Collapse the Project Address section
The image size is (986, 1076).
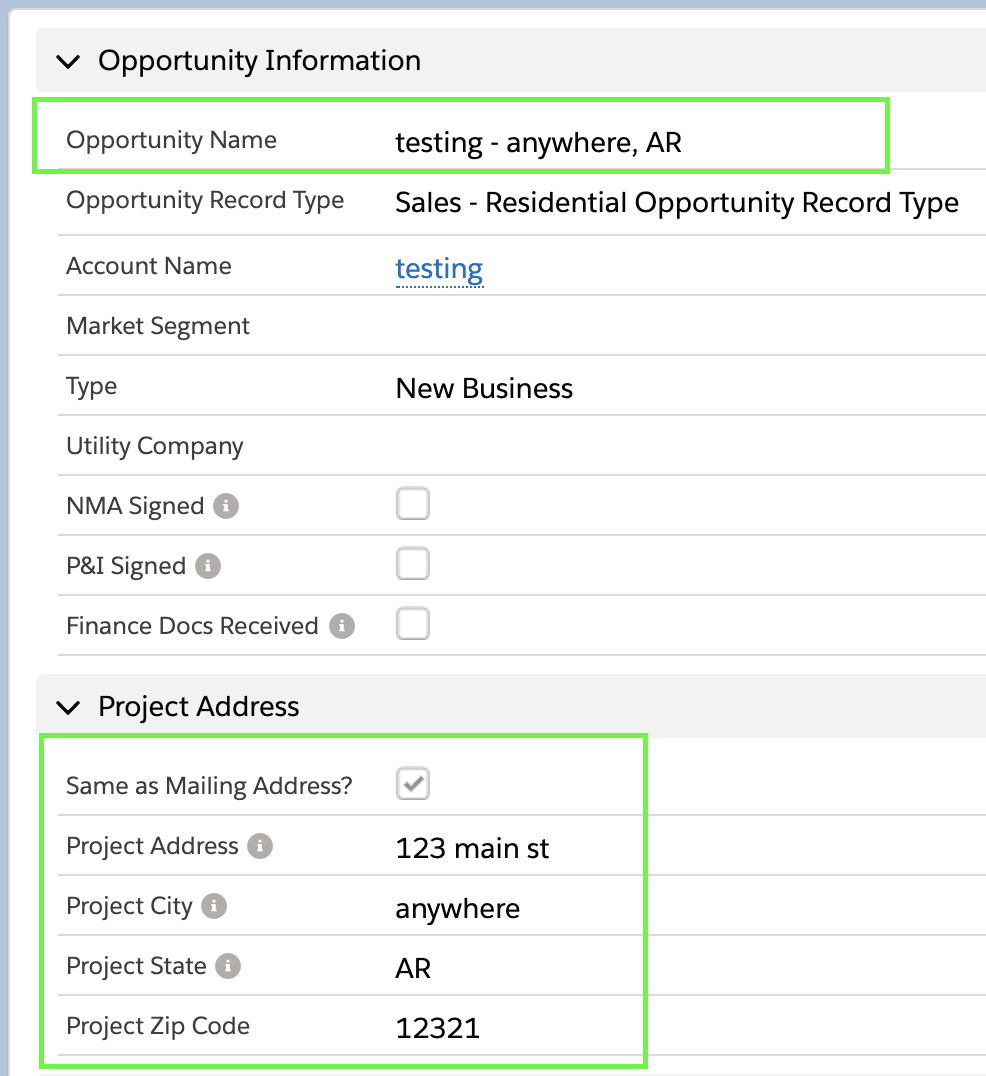[x=68, y=707]
